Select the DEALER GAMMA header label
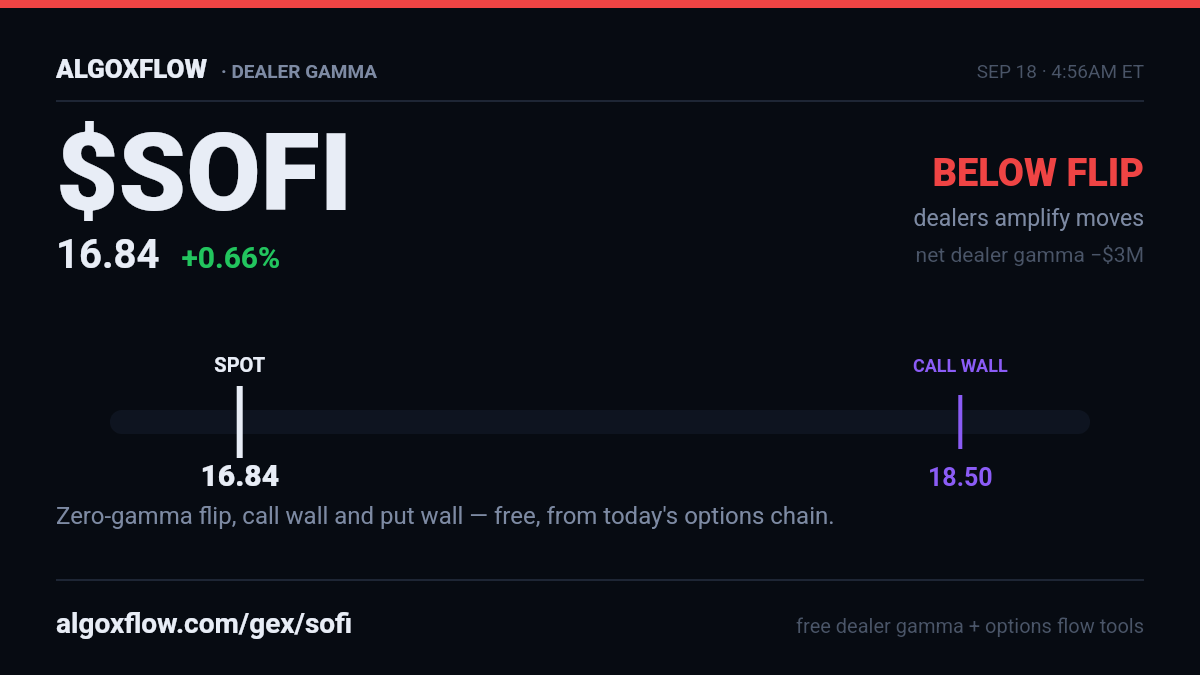1200x675 pixels. [304, 72]
